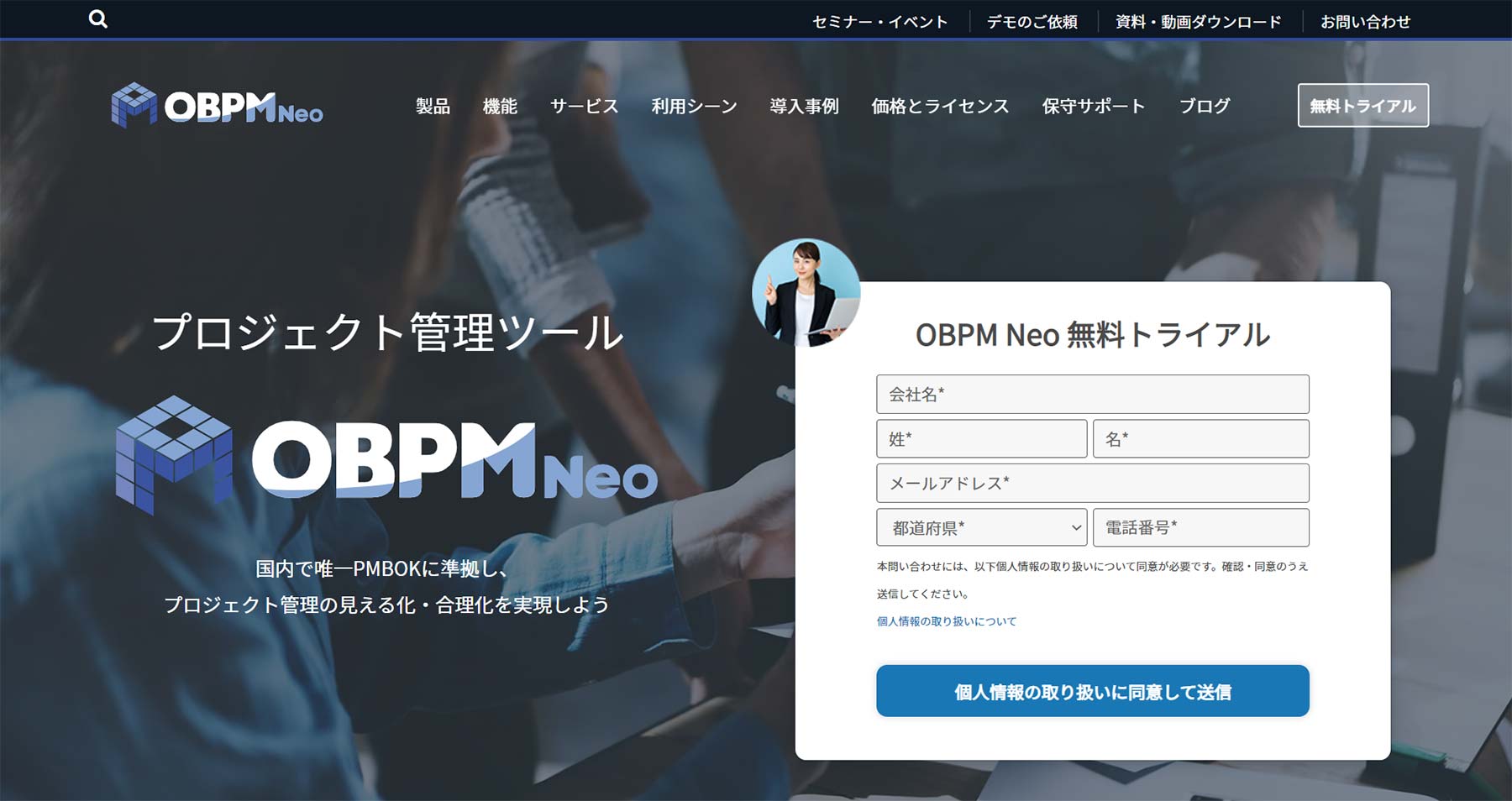Expand the 都道府県 dropdown
The image size is (1512, 801).
[x=981, y=527]
